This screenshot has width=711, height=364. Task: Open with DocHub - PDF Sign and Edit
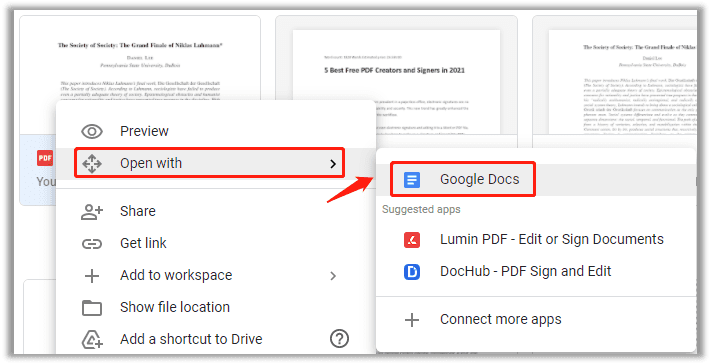(536, 272)
